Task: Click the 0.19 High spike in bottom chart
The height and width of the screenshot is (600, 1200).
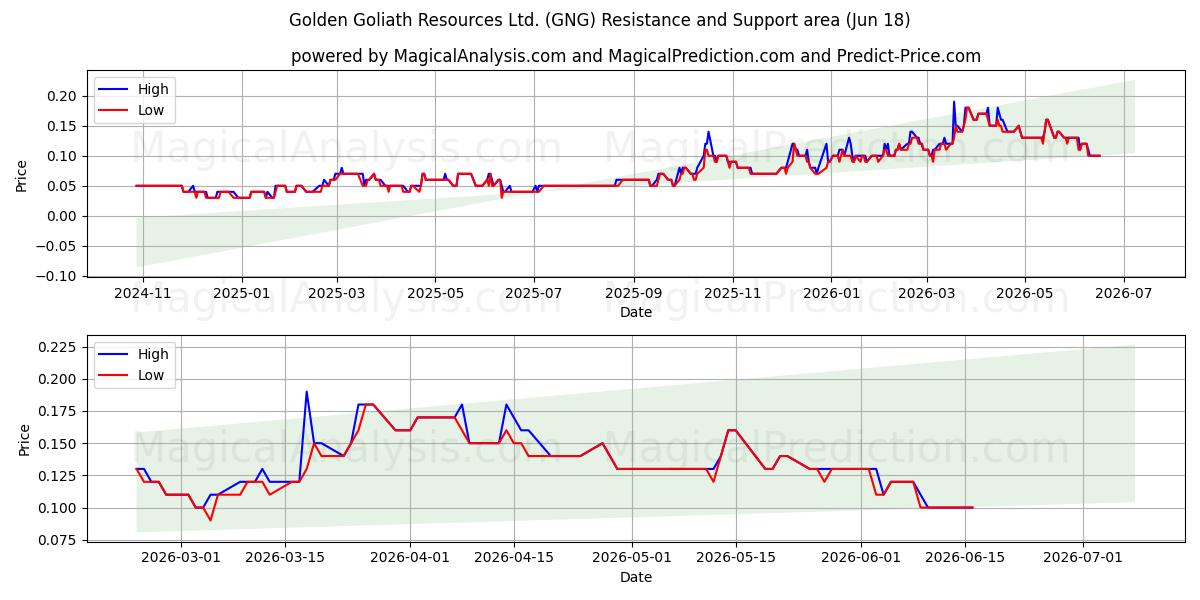Action: click(x=306, y=392)
